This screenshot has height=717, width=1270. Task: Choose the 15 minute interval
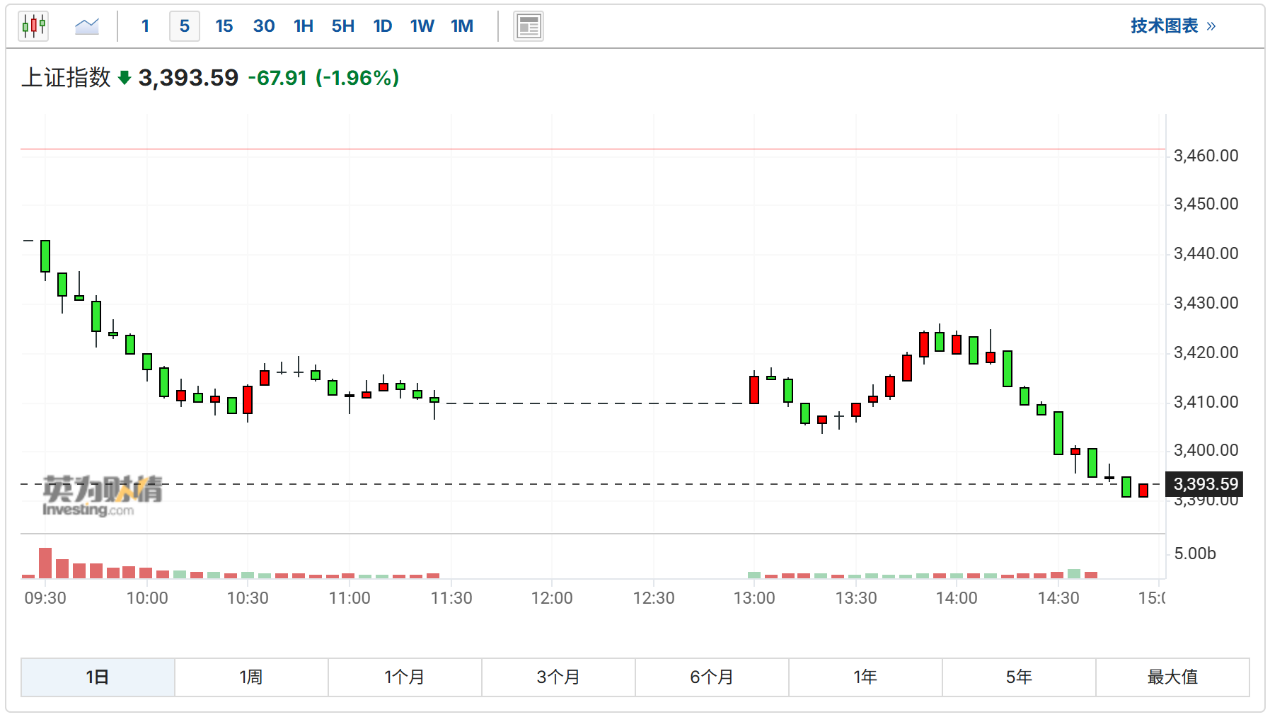tap(224, 26)
